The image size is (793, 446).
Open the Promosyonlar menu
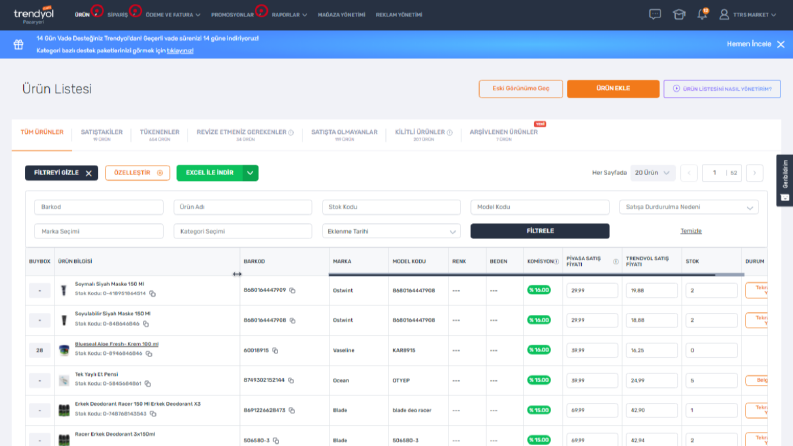[233, 15]
